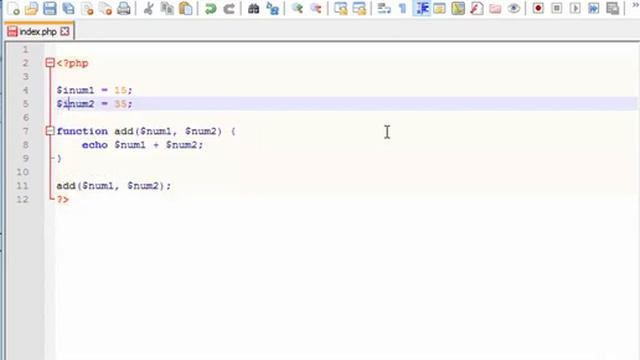Redo using the grey arrow icon

pos(229,8)
